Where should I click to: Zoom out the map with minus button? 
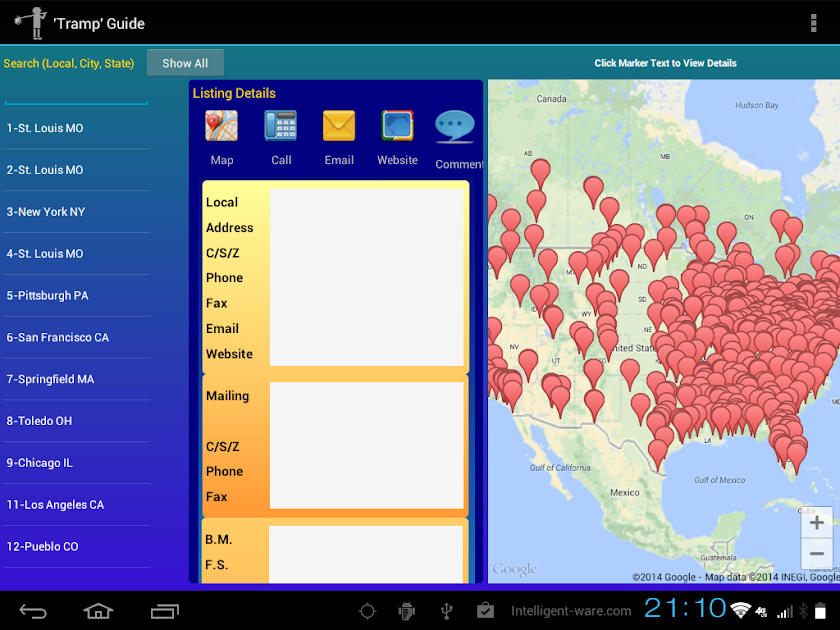[x=816, y=553]
